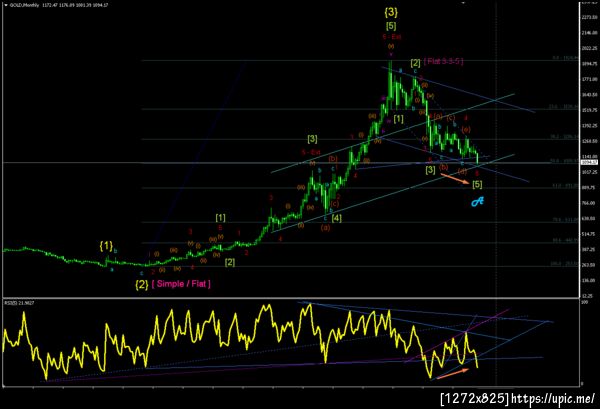Click the highlighted current price tag 1094.17
This screenshot has width=600, height=409.
coord(587,163)
